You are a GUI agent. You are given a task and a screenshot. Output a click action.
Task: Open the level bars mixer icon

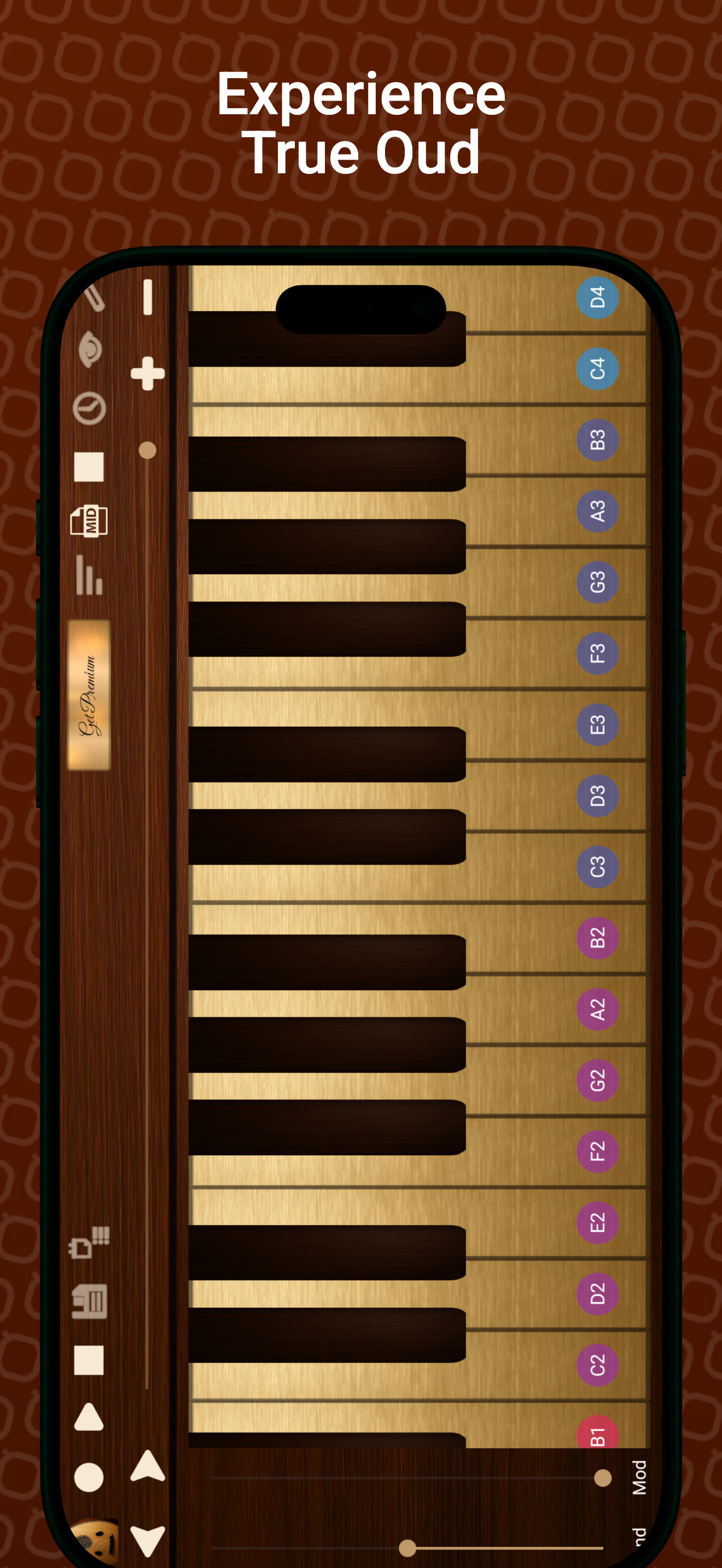[89, 575]
